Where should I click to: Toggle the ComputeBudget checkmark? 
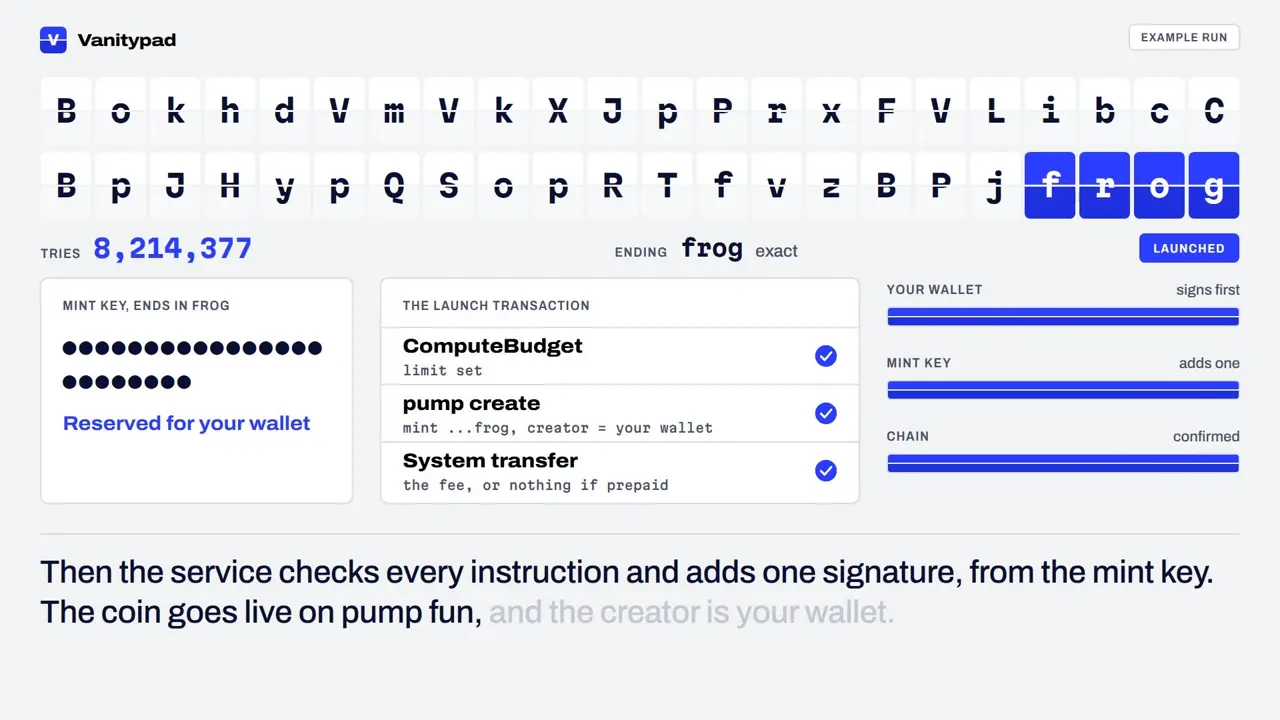(x=826, y=356)
